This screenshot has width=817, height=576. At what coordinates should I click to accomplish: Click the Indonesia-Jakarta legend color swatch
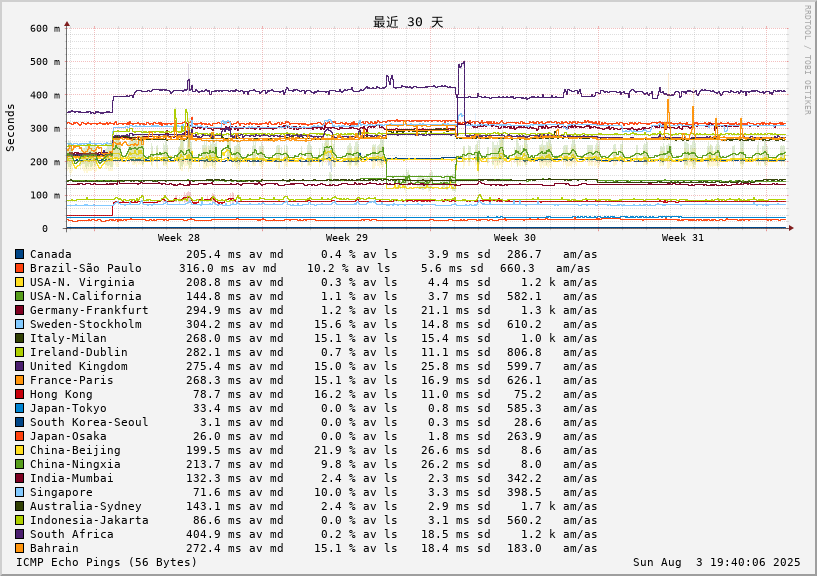tap(19, 520)
